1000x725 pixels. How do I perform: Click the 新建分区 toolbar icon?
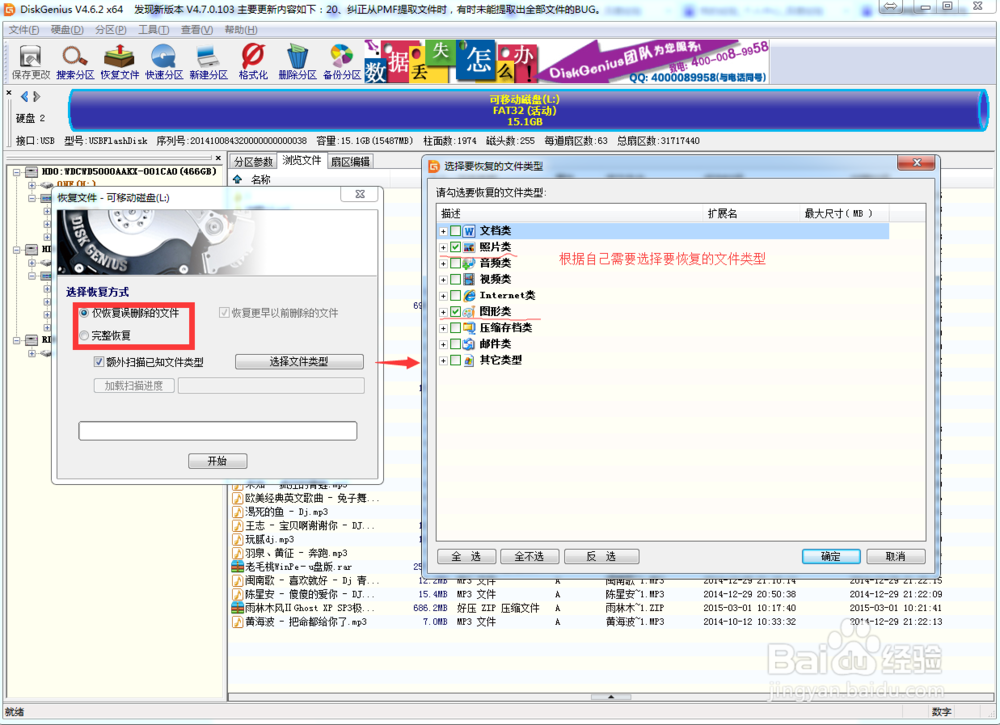(209, 62)
